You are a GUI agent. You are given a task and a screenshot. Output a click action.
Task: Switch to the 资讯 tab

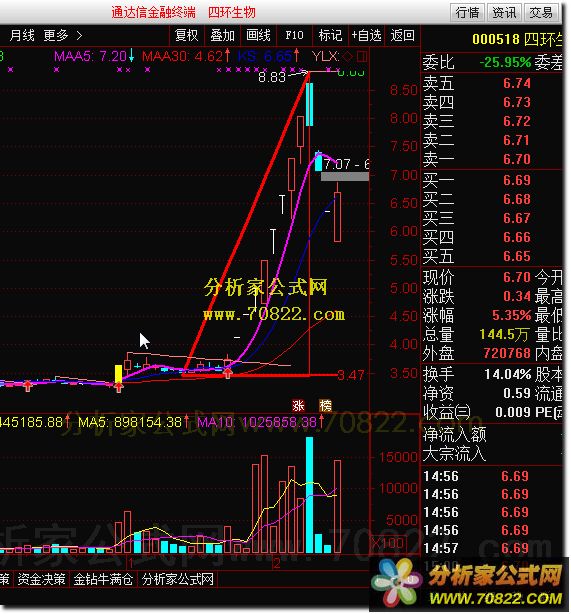pos(504,13)
